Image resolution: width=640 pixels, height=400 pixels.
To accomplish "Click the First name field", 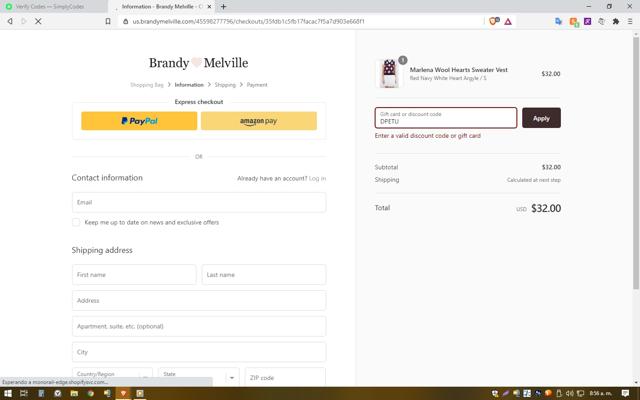I will pos(134,275).
